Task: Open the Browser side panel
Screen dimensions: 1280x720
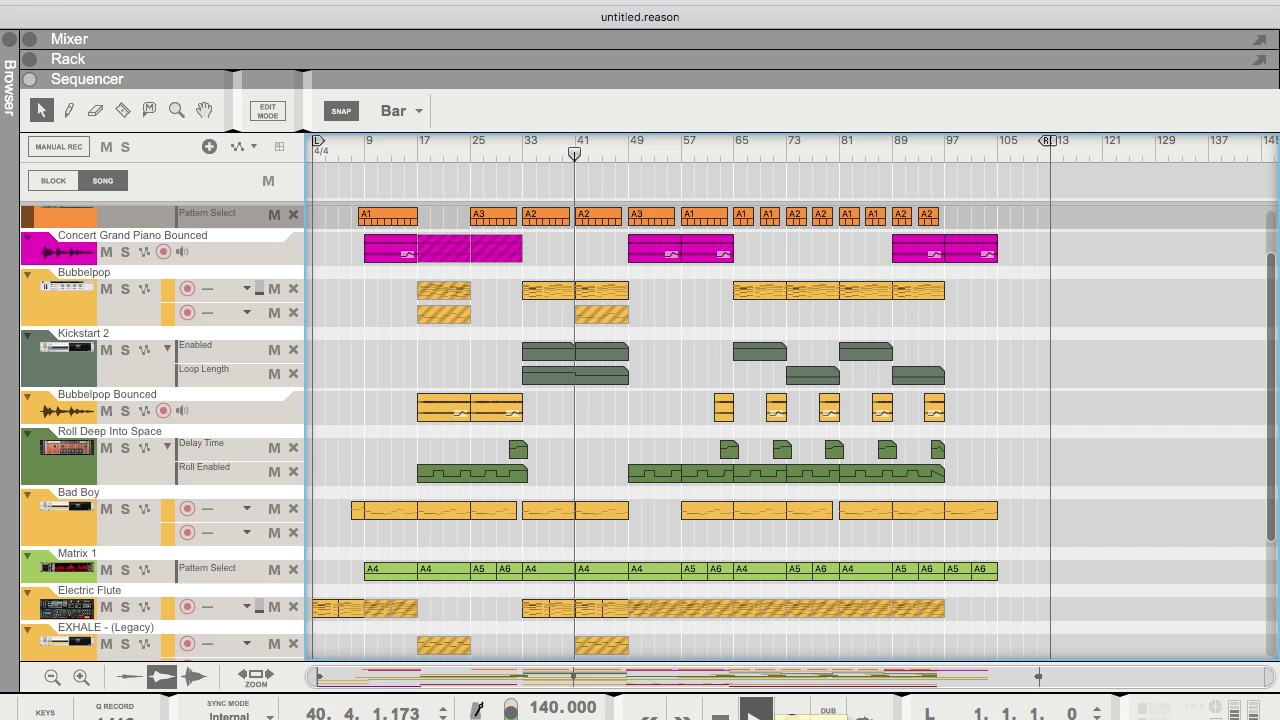Action: click(x=9, y=88)
